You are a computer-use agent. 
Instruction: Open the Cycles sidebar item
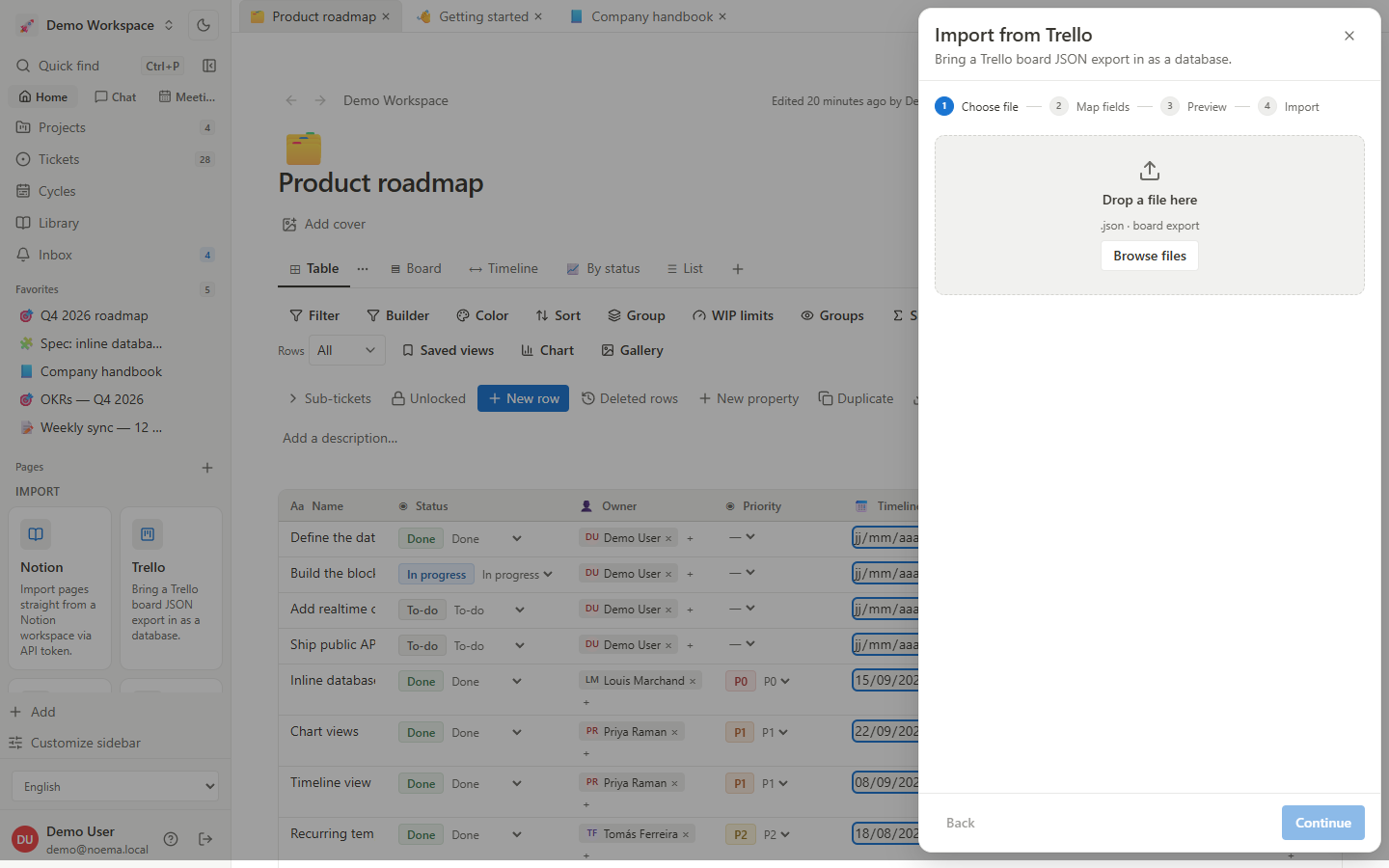point(116,191)
